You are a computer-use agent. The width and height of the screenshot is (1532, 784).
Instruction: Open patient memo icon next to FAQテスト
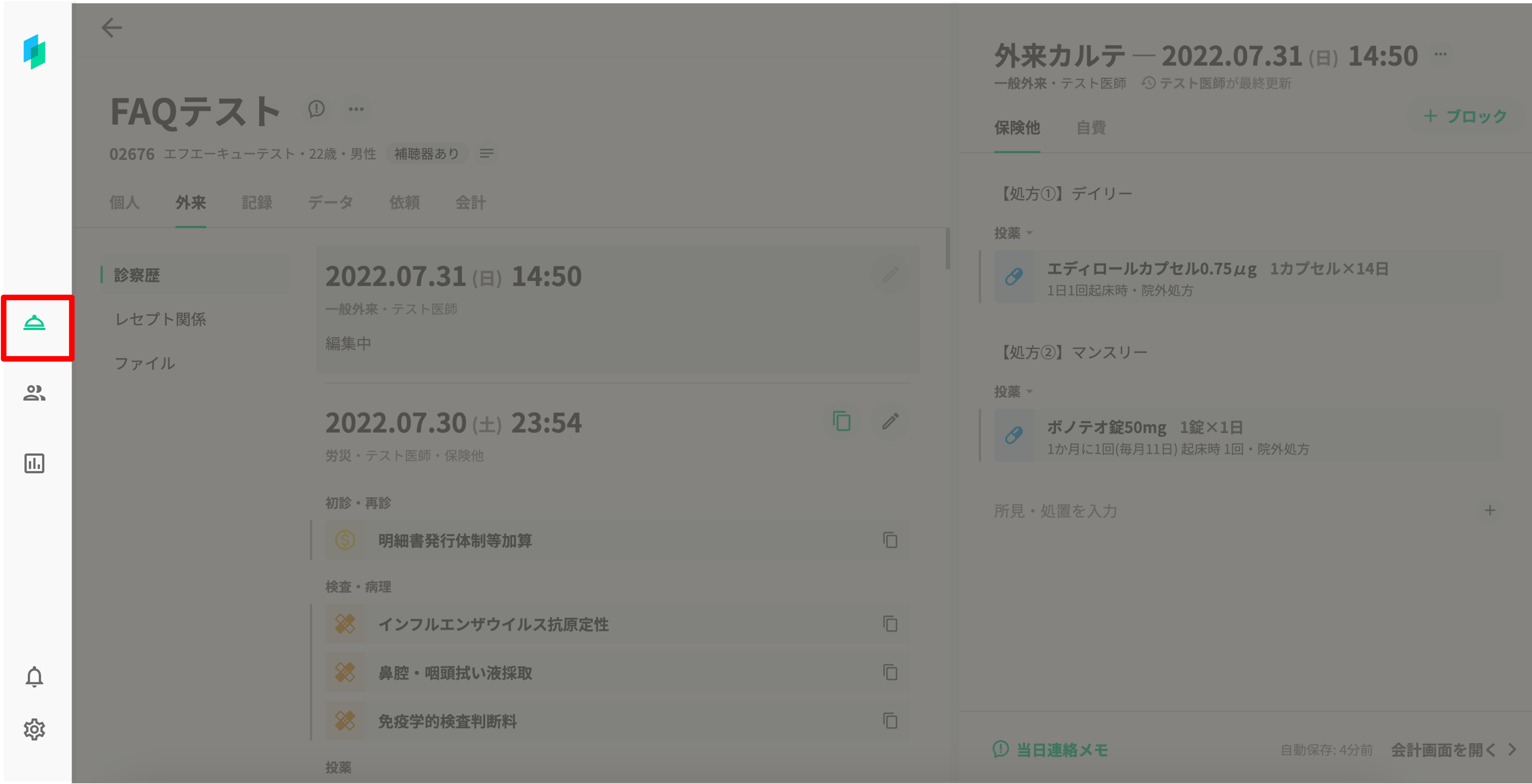pos(316,109)
